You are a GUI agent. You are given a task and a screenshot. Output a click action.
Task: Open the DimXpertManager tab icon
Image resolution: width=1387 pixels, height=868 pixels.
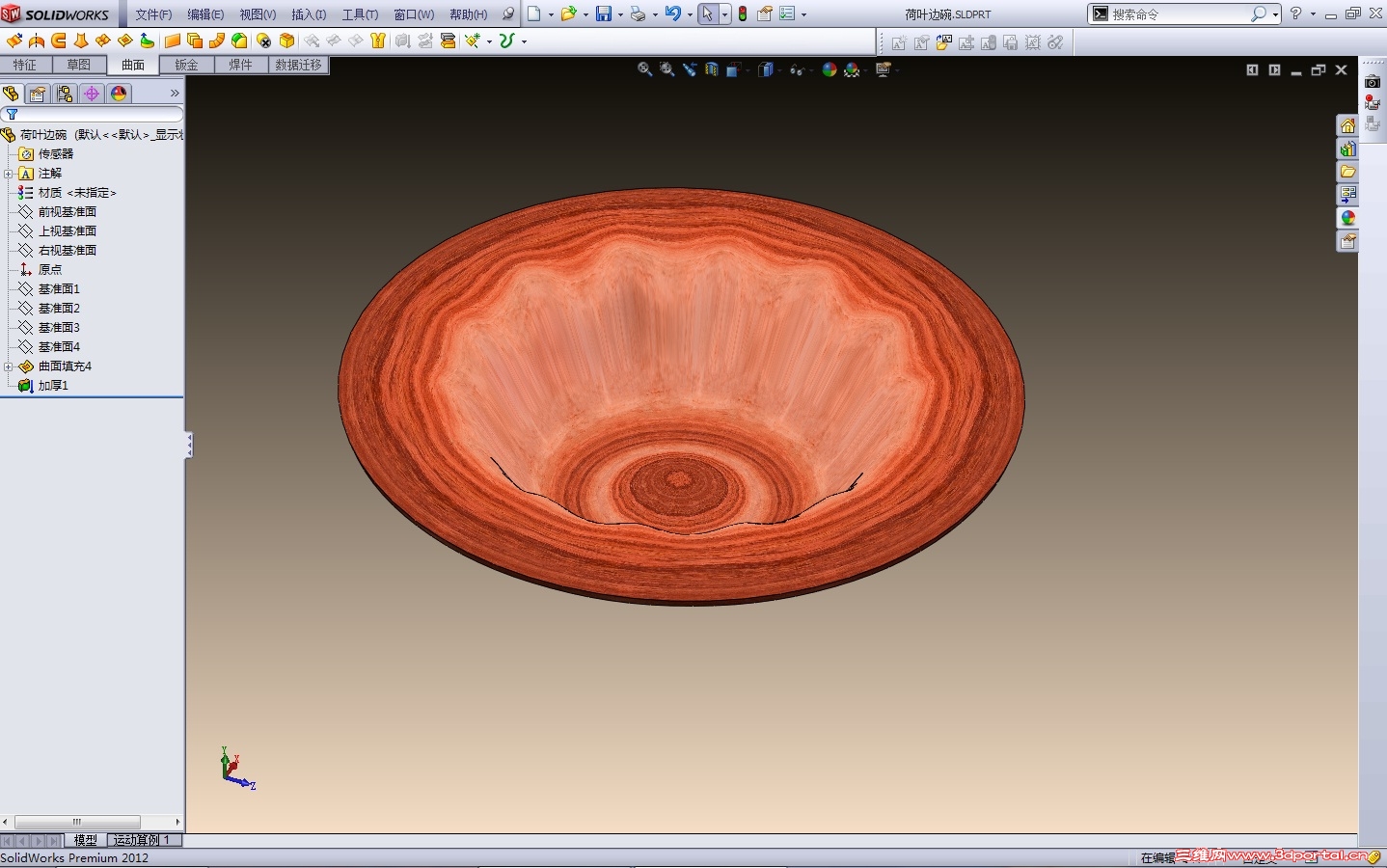tap(92, 94)
